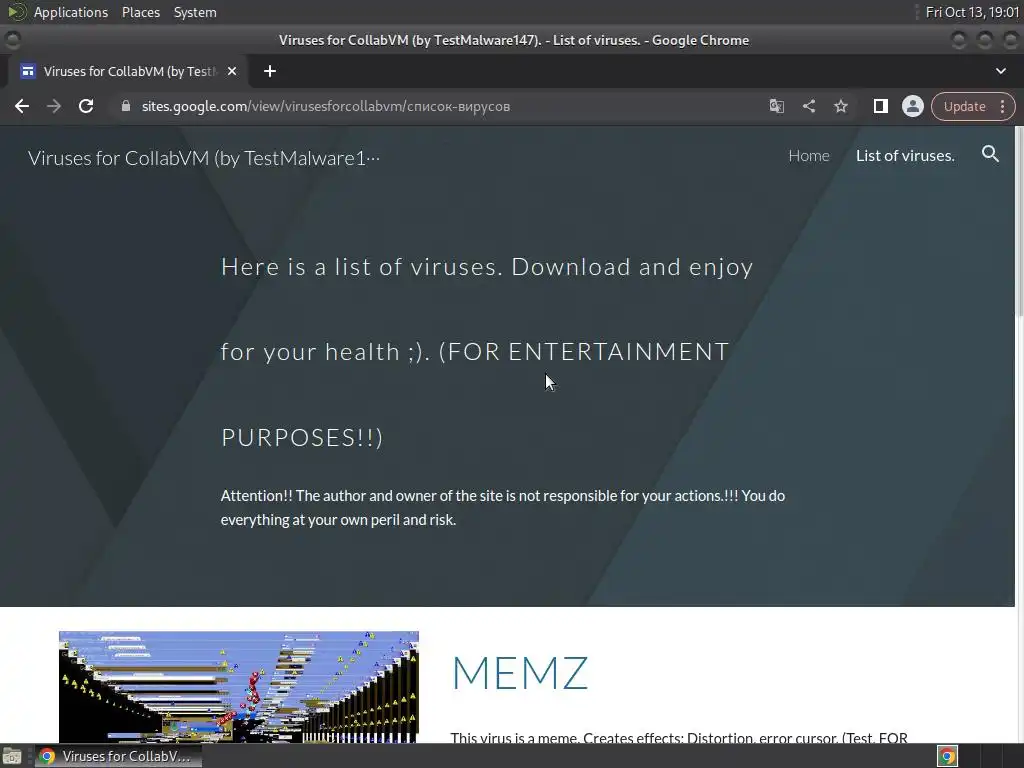
Task: Click the address bar URL field
Action: [x=438, y=106]
